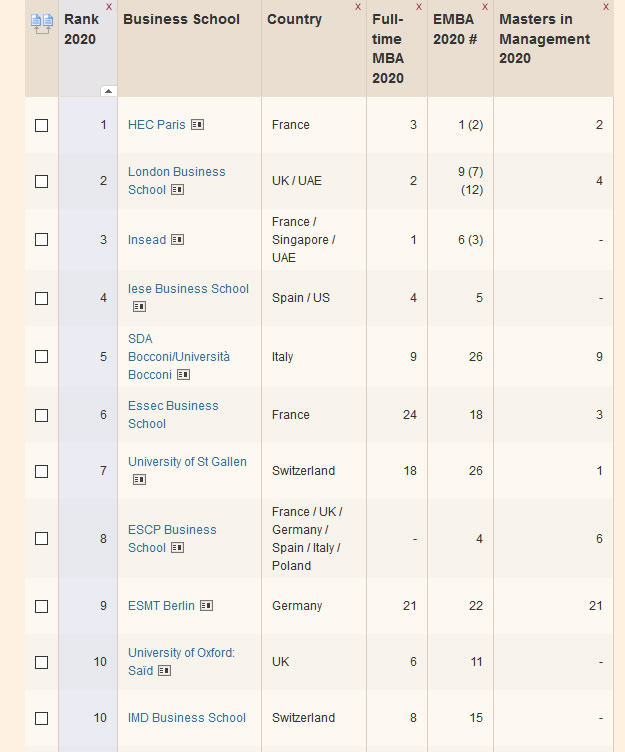The image size is (625, 752).
Task: Remove the EMBA 2020 column
Action: tap(485, 7)
